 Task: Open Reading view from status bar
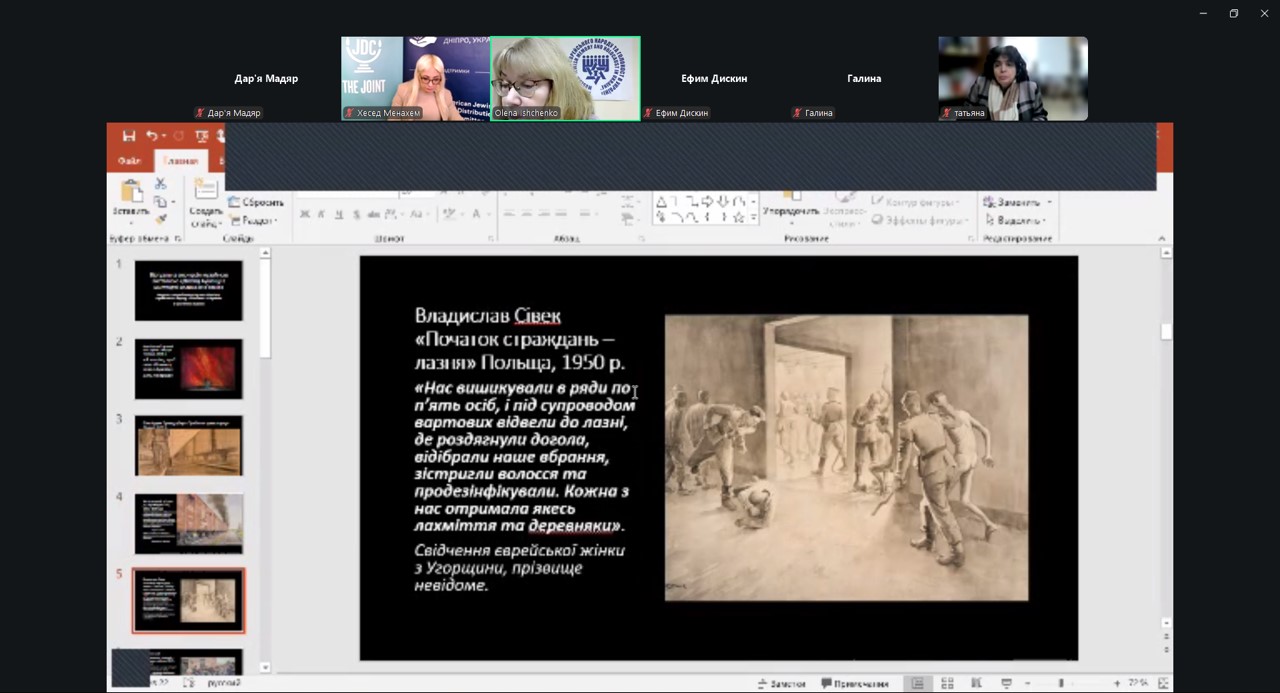point(976,683)
